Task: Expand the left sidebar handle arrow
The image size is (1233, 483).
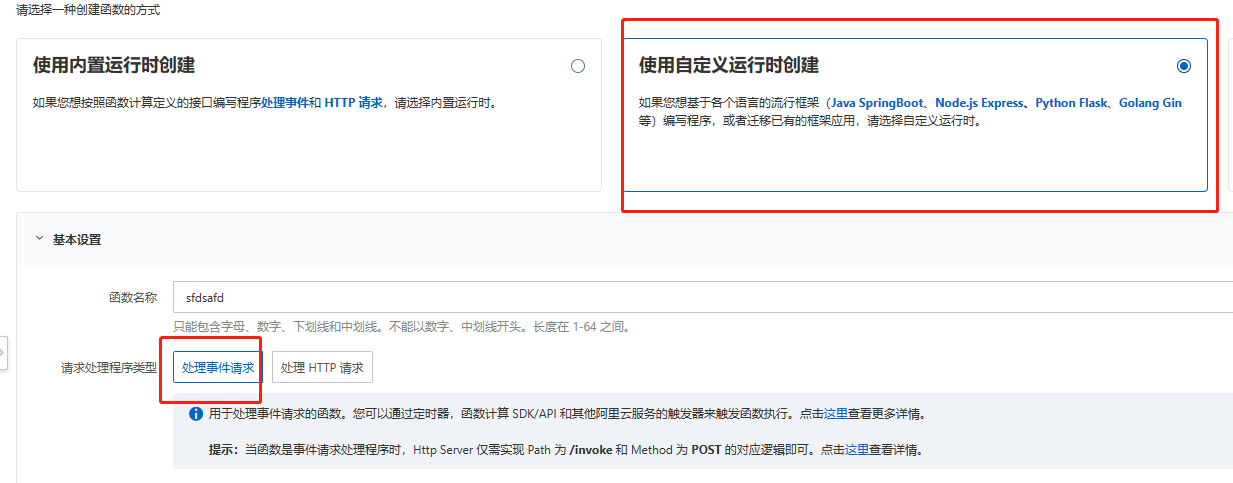Action: point(3,353)
